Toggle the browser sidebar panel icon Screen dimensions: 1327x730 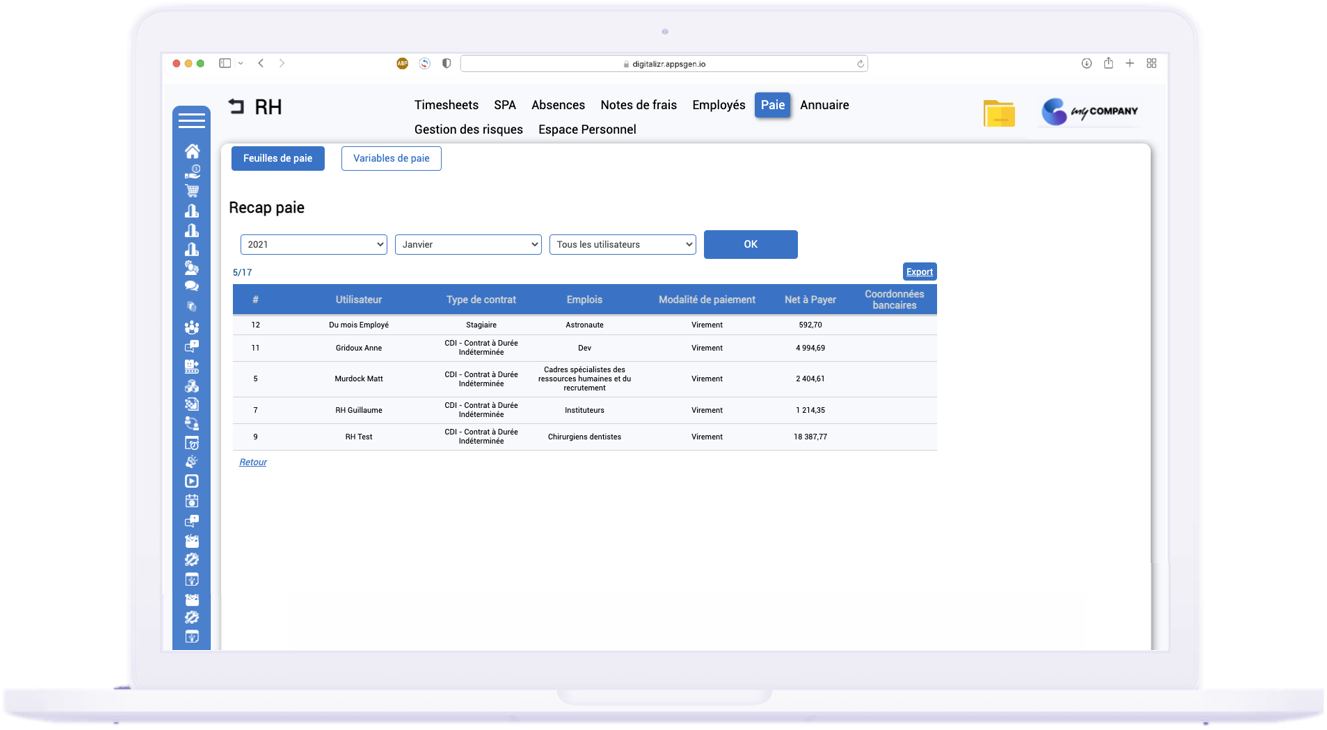pyautogui.click(x=225, y=63)
